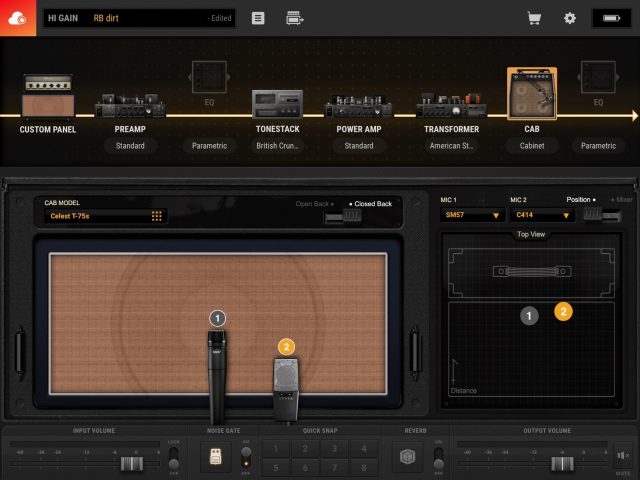Screen dimensions: 640x480
Task: Open the ToneCloud icon at top left
Action: [18, 18]
